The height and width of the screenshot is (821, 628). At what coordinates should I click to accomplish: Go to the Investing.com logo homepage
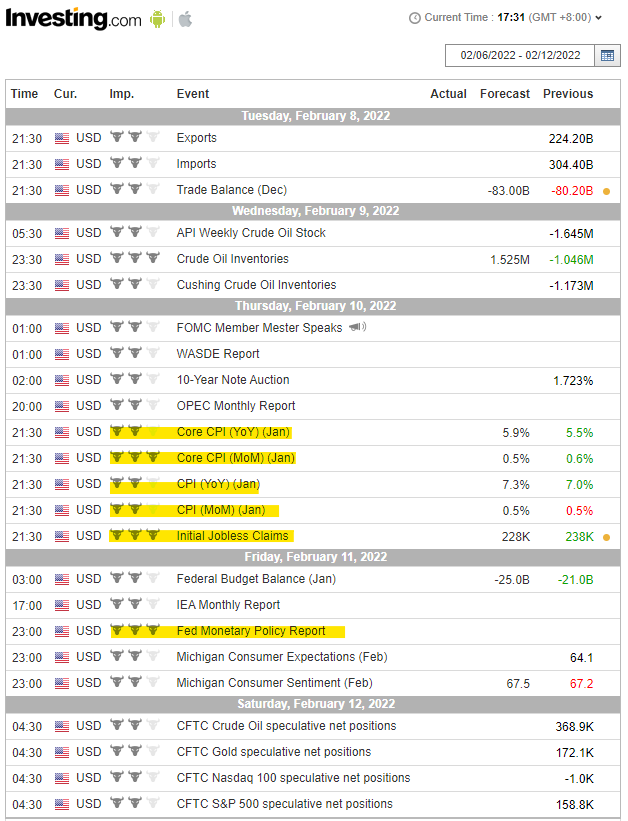[x=73, y=19]
